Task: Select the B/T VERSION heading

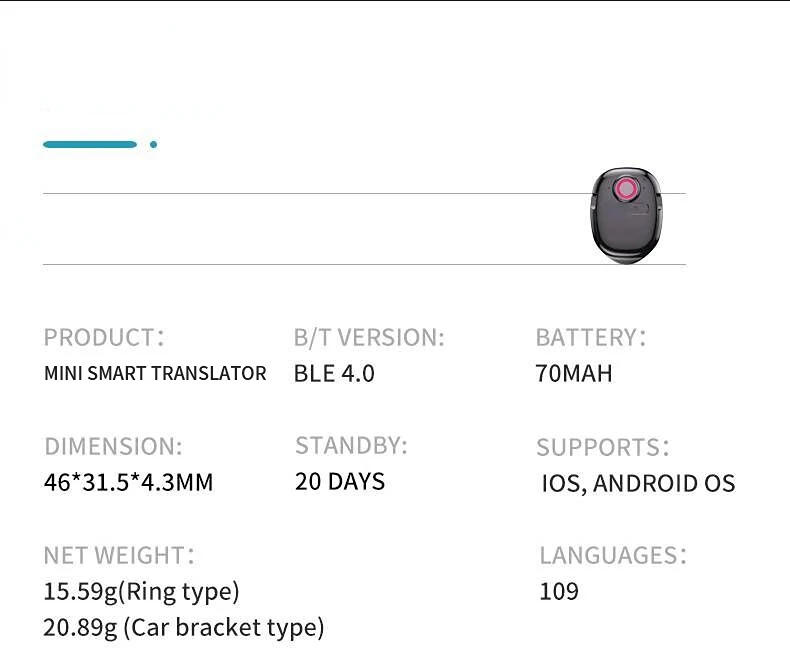Action: coord(369,338)
